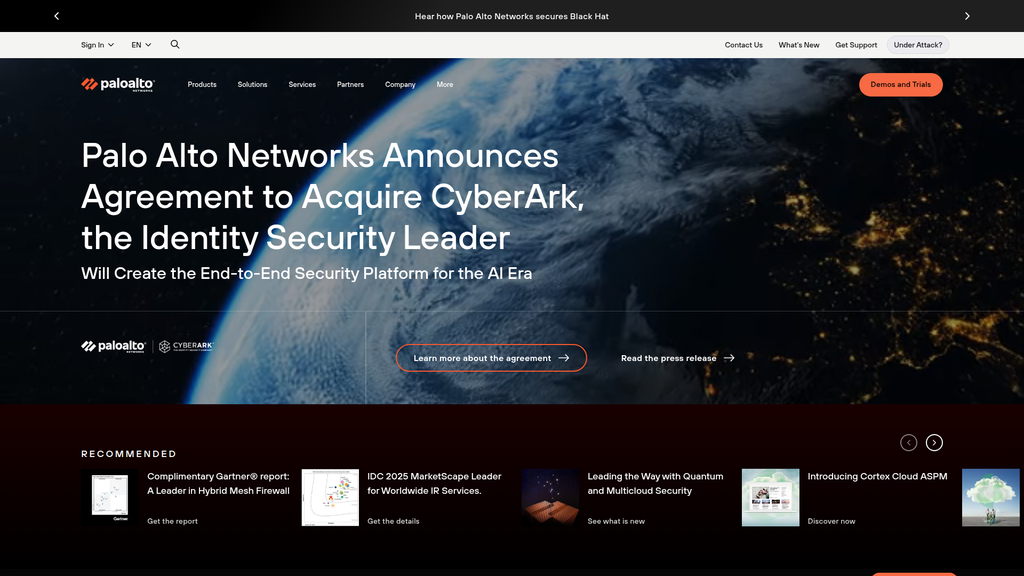Click the See what is new link
The image size is (1024, 576).
(x=616, y=521)
